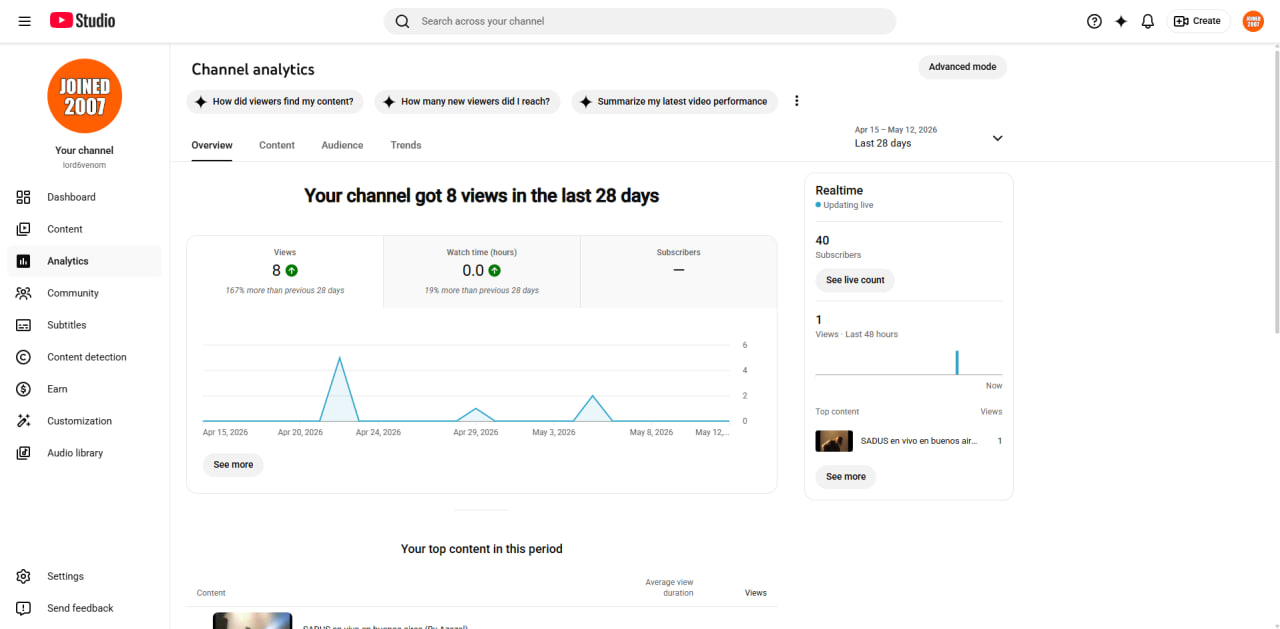1280x629 pixels.
Task: Select the Subscribers metric card
Action: click(679, 272)
